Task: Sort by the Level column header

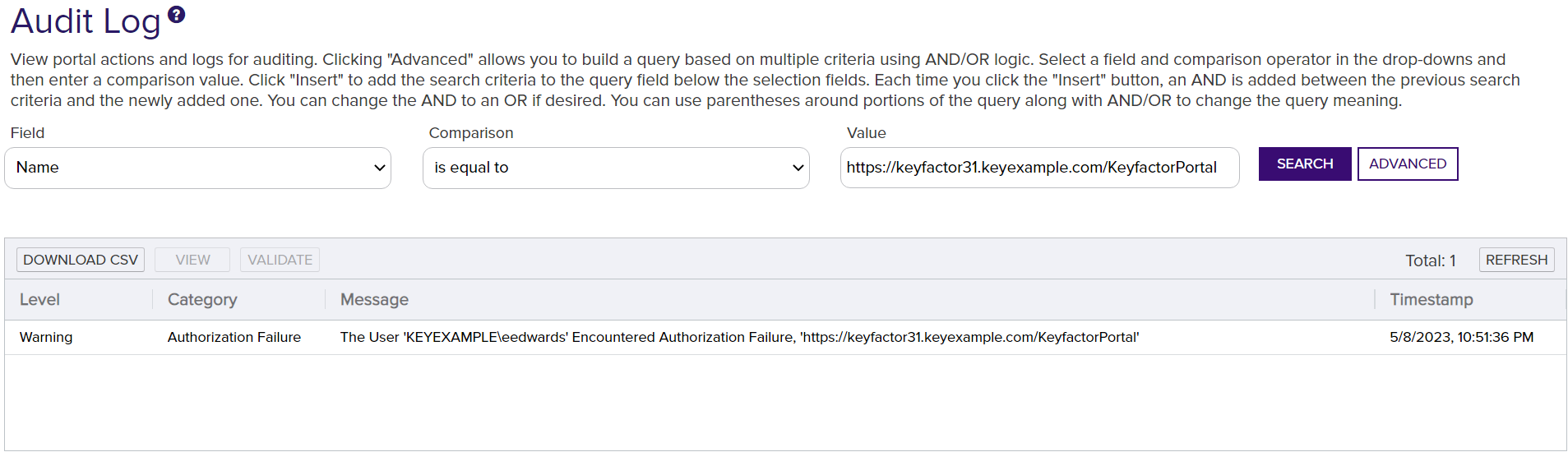Action: tap(40, 300)
